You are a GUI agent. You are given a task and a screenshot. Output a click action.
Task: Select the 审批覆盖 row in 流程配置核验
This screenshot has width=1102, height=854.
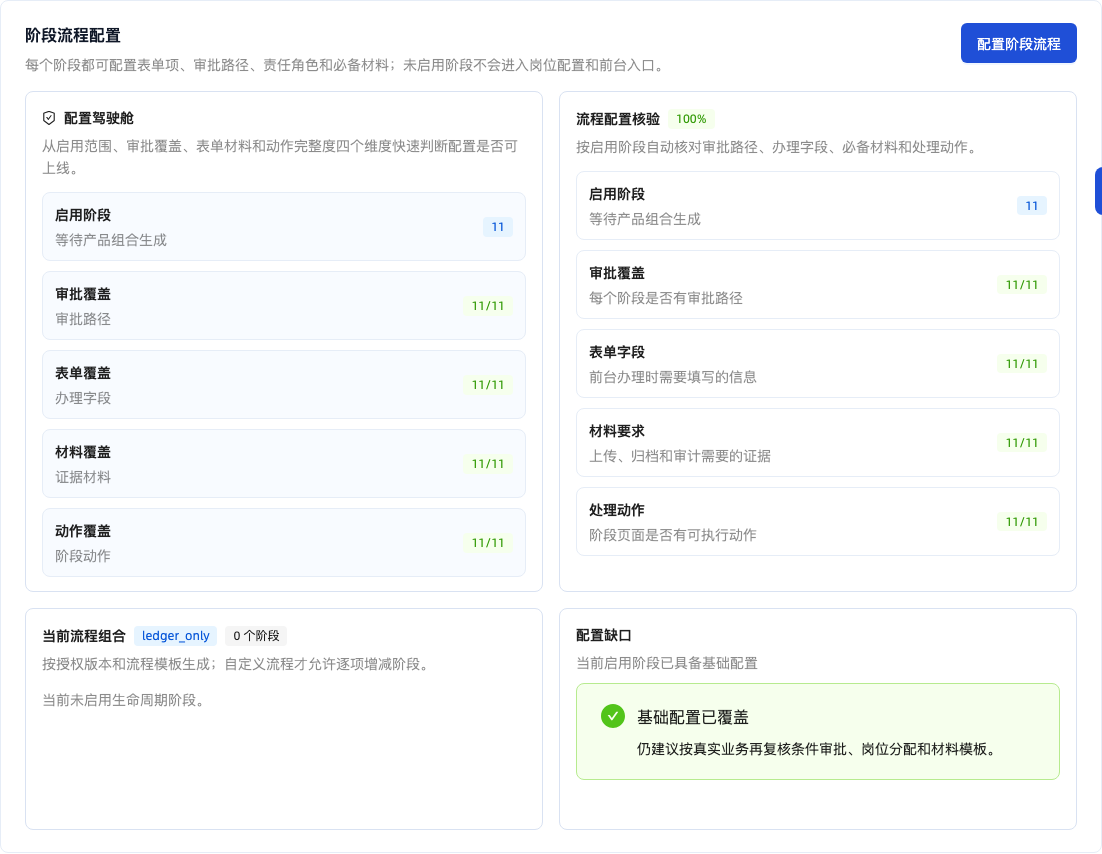click(x=817, y=285)
